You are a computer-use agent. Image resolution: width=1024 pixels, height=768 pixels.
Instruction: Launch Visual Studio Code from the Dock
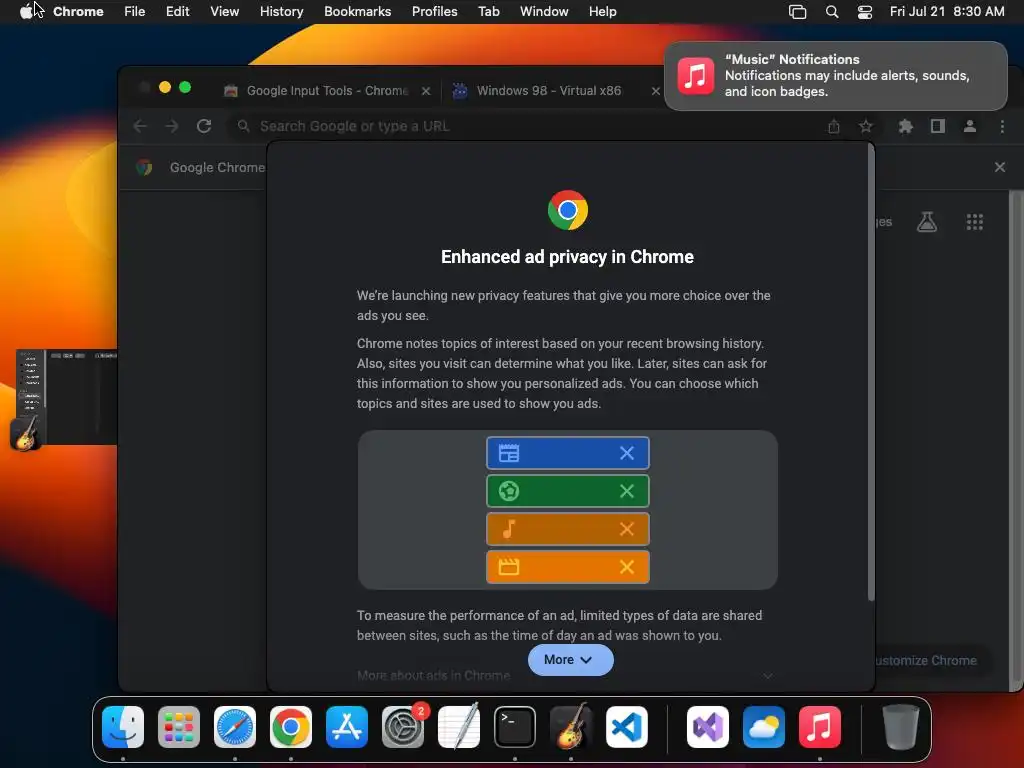627,727
